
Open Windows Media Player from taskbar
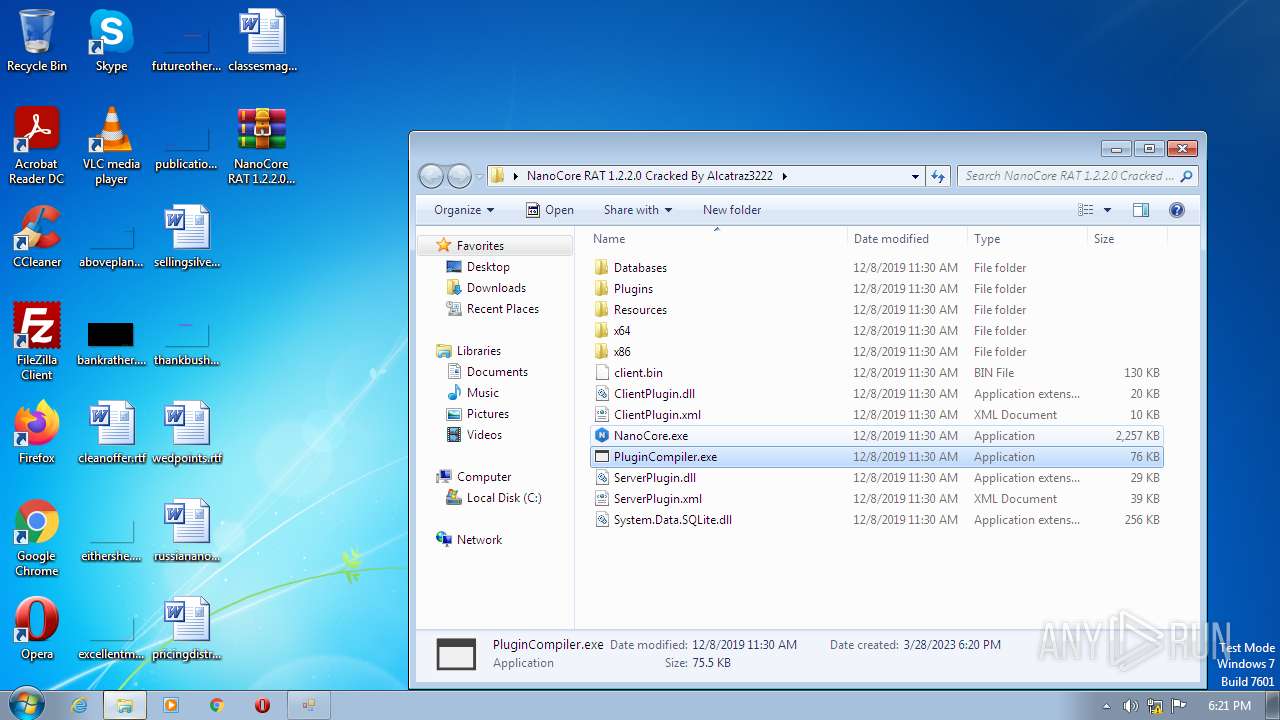(x=170, y=705)
